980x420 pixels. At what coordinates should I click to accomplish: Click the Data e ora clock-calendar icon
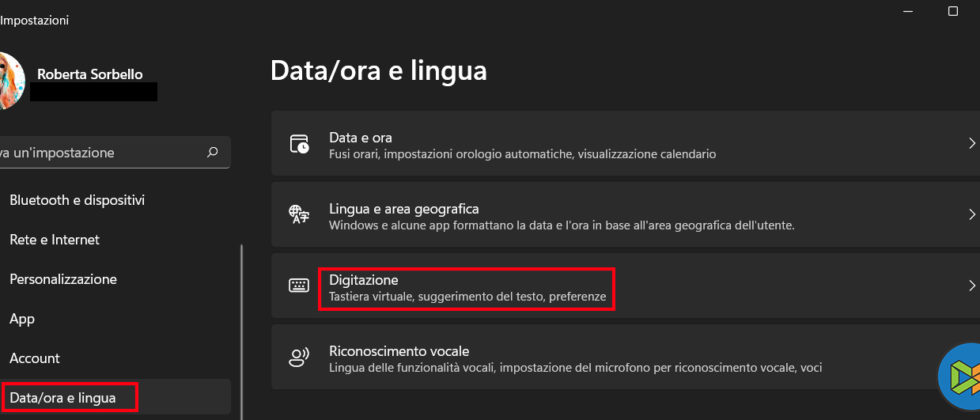tap(299, 144)
